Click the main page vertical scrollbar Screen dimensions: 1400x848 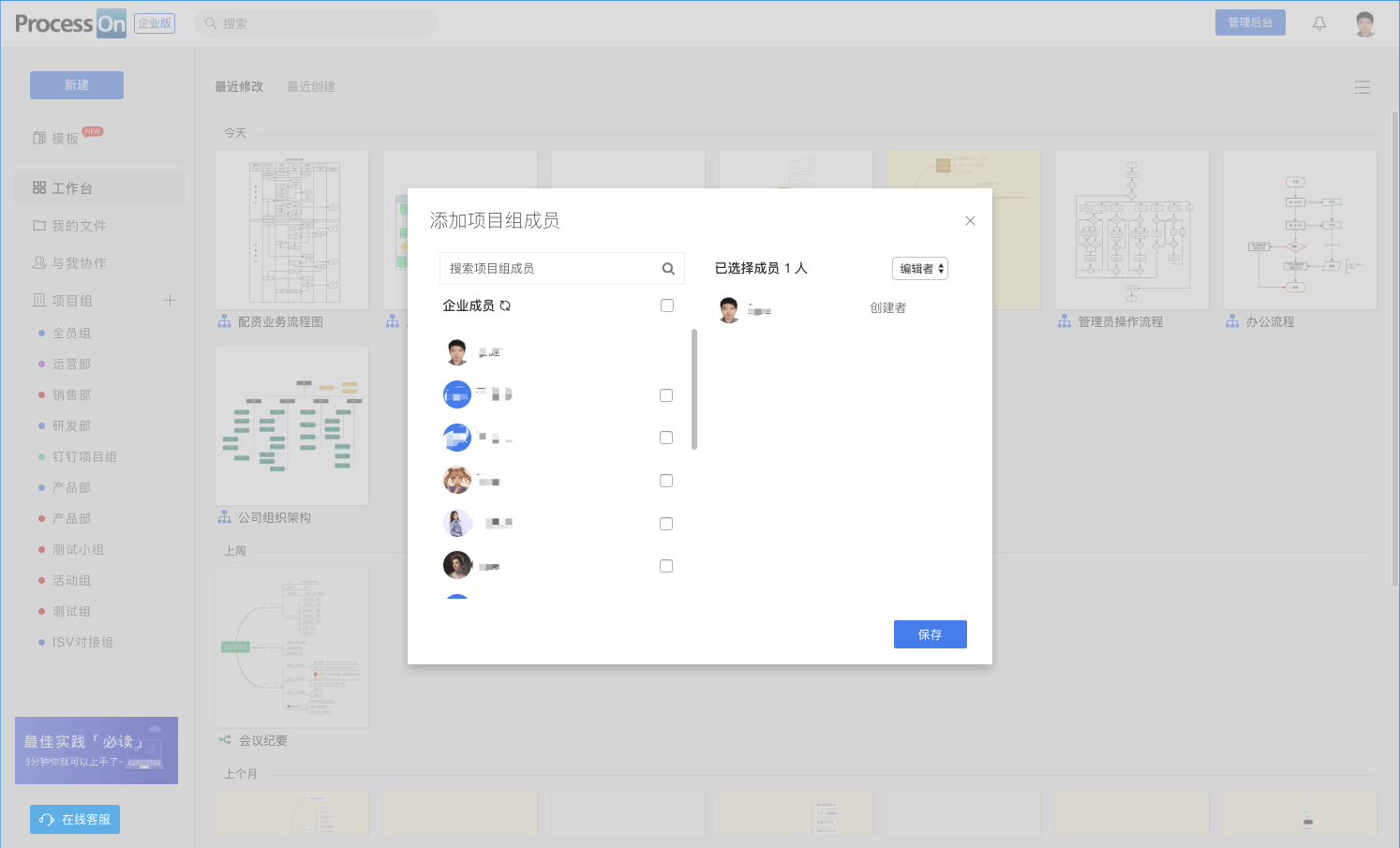(1395, 349)
